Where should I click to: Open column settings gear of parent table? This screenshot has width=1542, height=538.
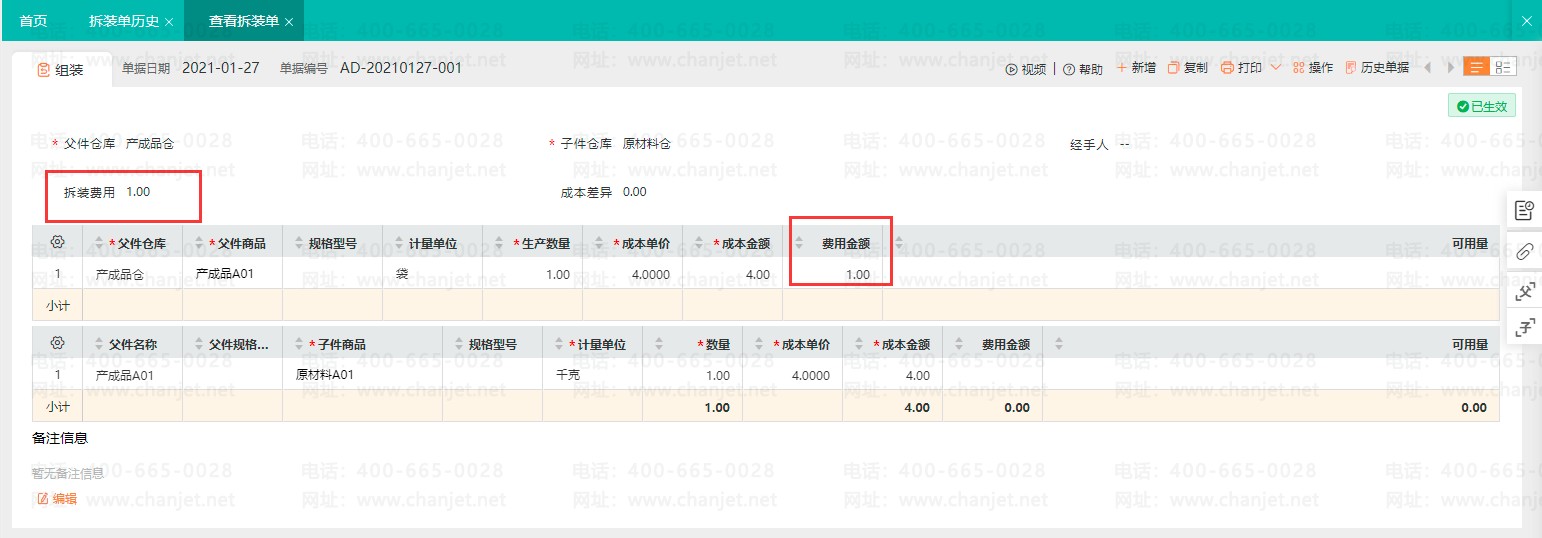(x=58, y=243)
